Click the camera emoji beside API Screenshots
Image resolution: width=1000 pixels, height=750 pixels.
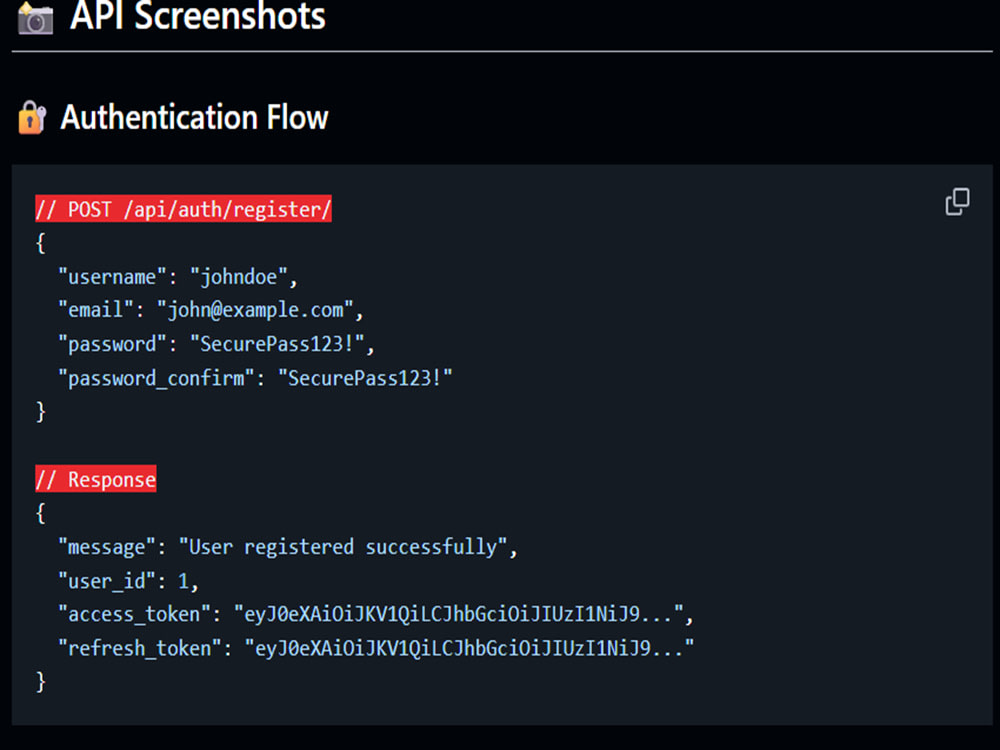pos(35,18)
